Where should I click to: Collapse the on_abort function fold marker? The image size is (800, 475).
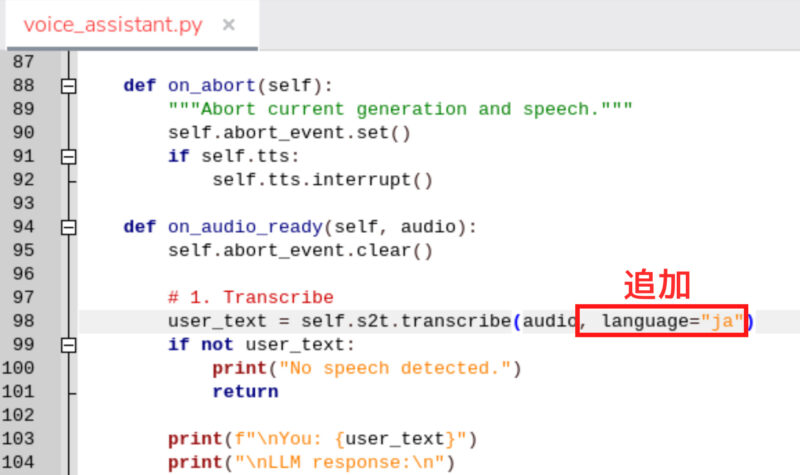68,86
